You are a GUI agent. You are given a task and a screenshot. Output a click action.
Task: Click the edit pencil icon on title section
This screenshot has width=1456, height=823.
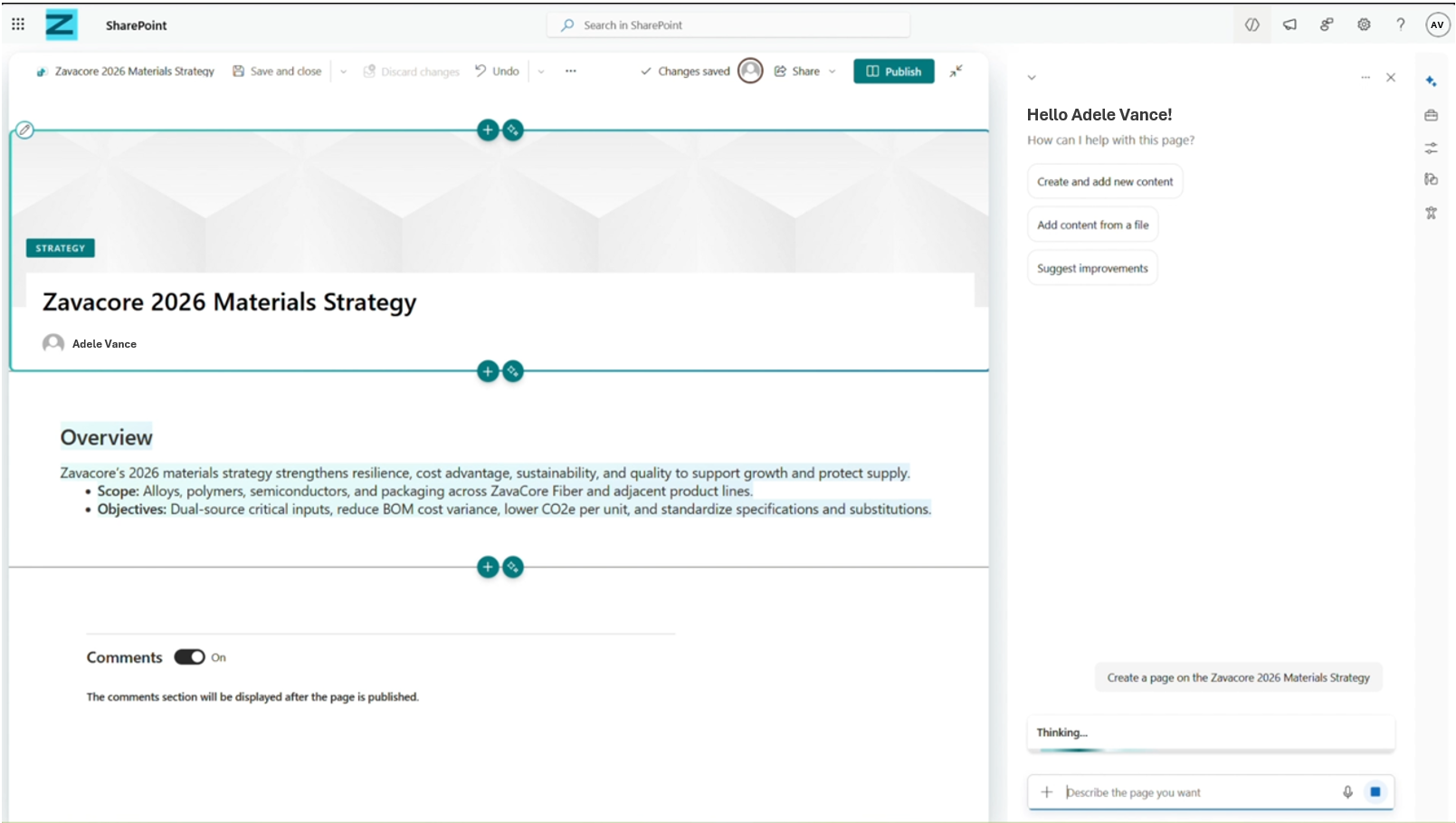click(x=25, y=130)
